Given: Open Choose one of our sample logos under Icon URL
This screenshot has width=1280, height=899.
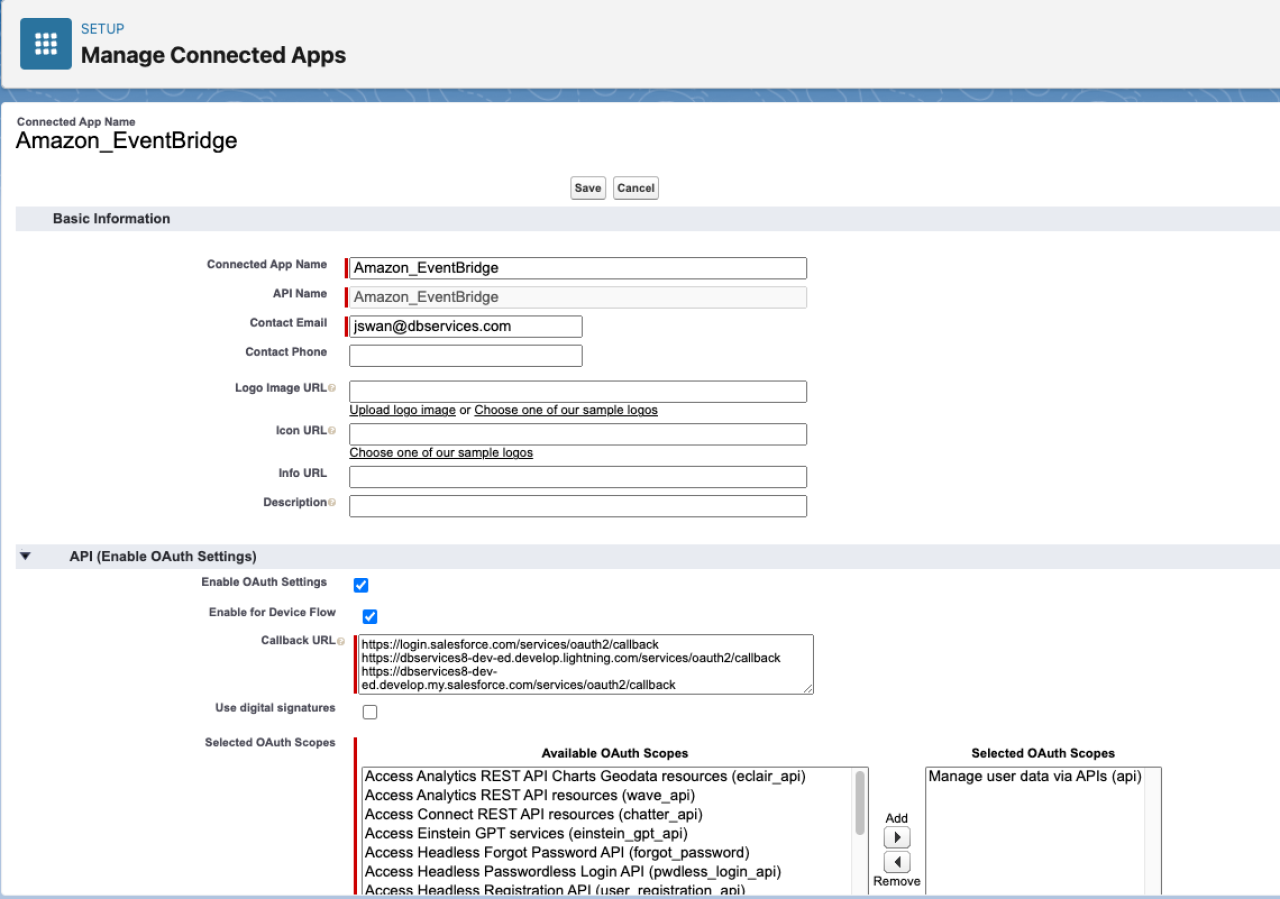Looking at the screenshot, I should pyautogui.click(x=441, y=453).
